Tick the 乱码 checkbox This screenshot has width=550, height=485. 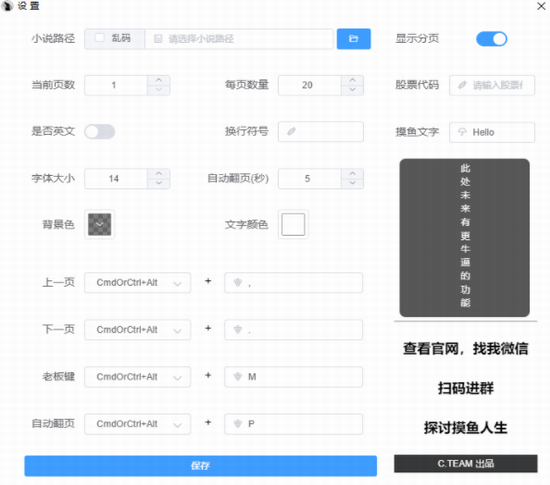click(100, 38)
